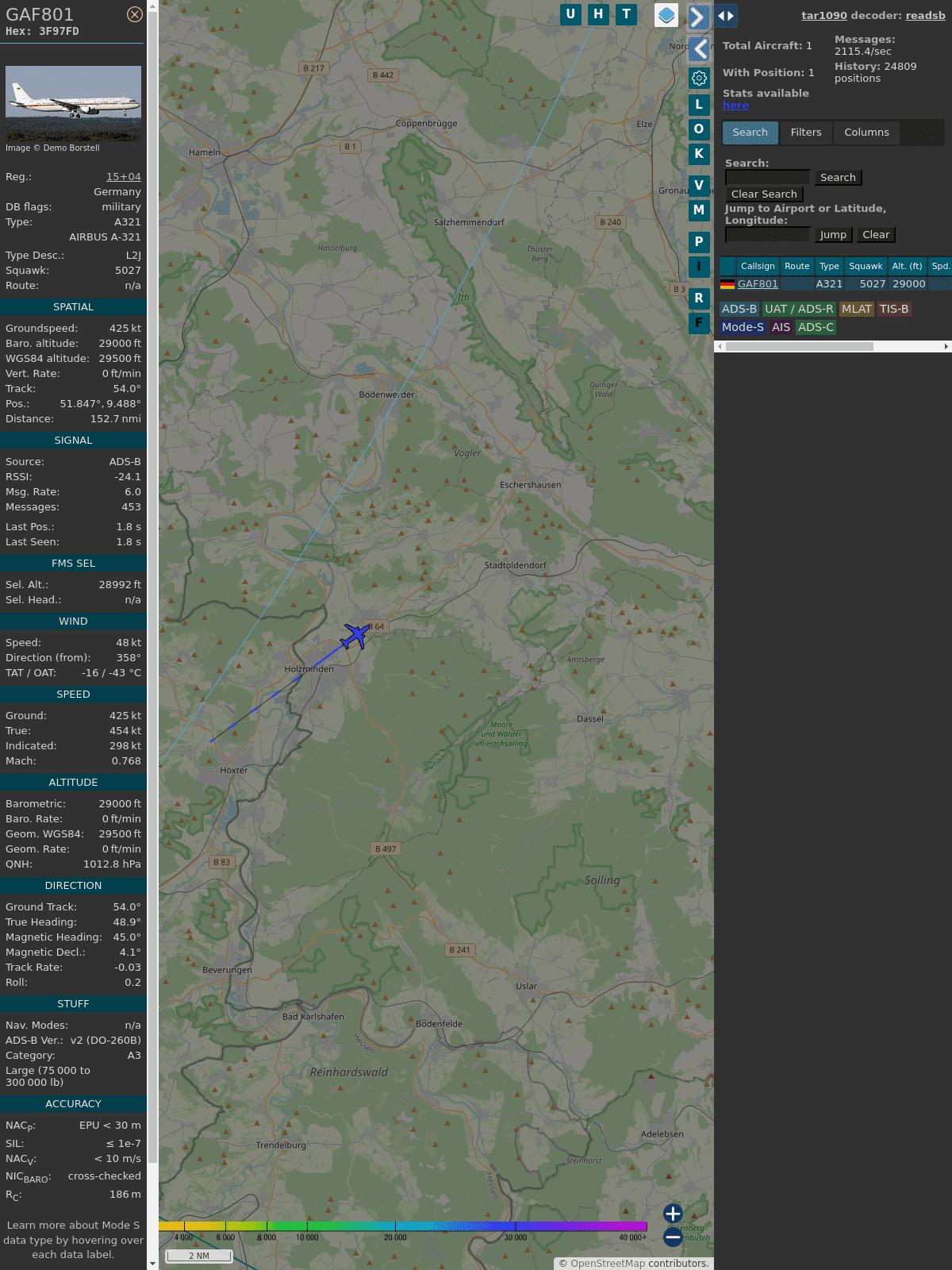Sort table by Spd. column
The height and width of the screenshot is (1270, 952).
[x=940, y=266]
